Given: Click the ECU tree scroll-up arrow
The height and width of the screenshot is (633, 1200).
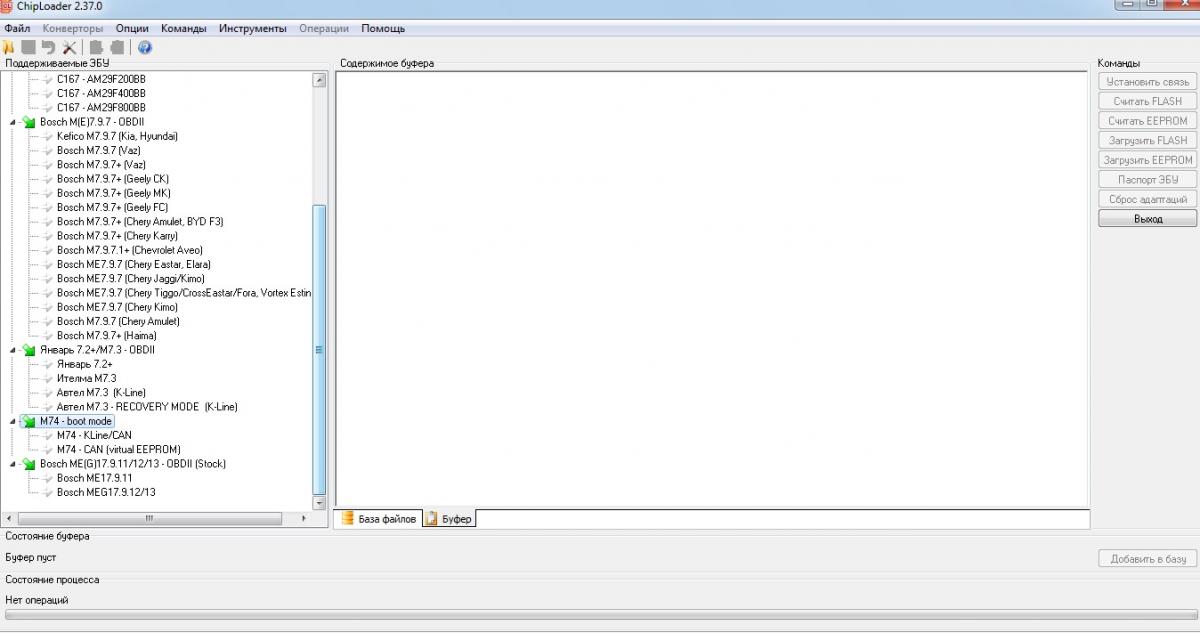Looking at the screenshot, I should pyautogui.click(x=320, y=80).
